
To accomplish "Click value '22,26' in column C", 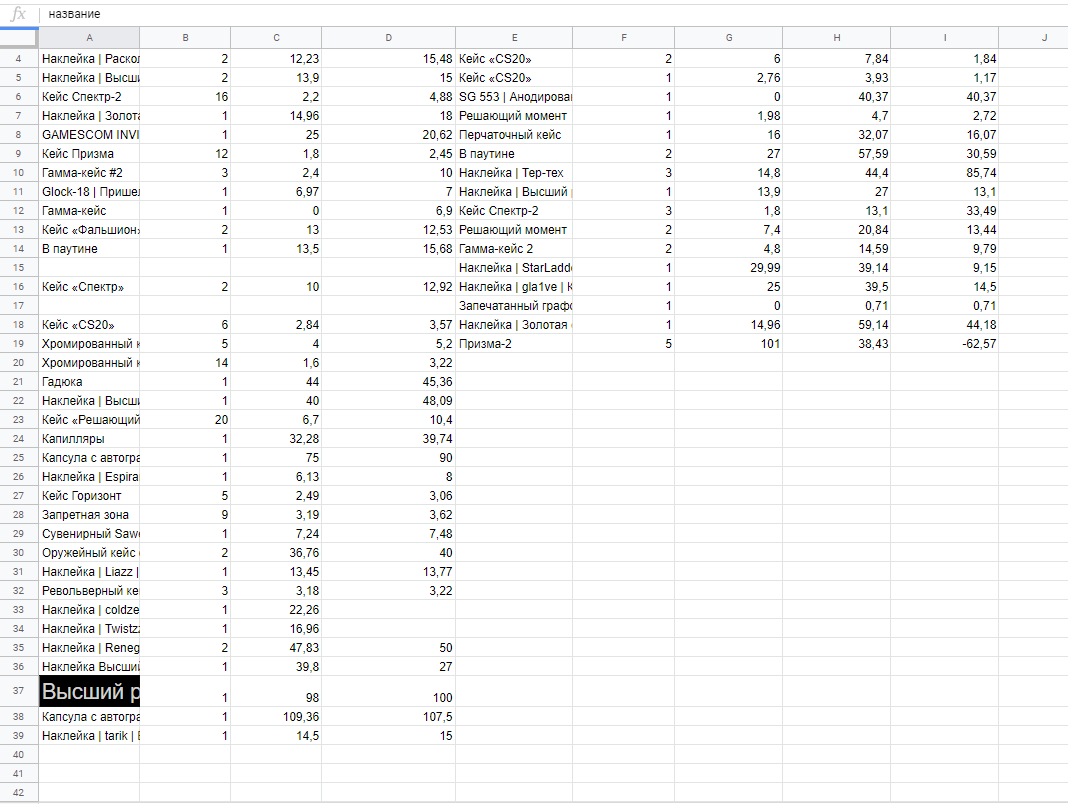I will [304, 610].
